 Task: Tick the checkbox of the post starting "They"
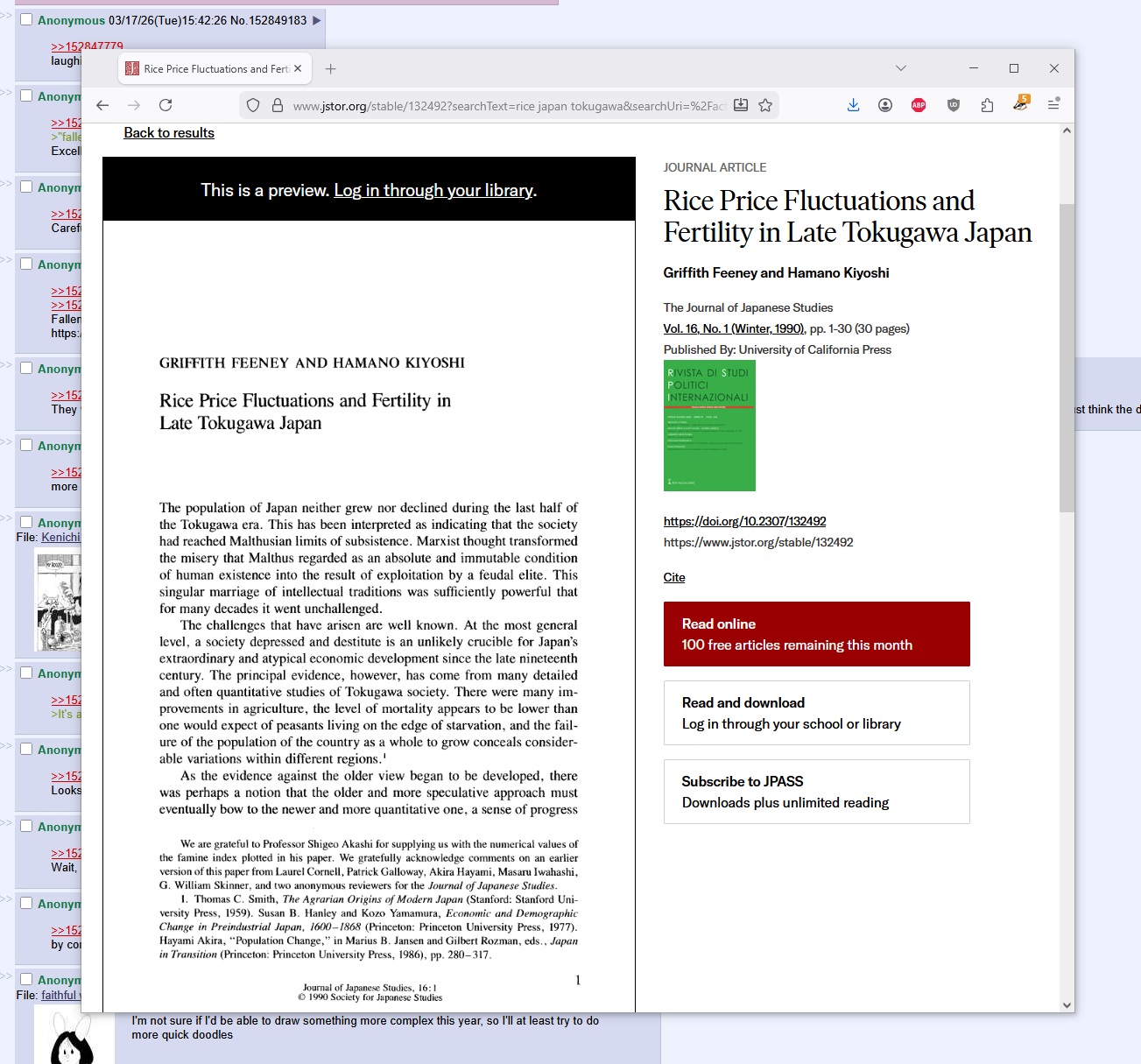(26, 368)
